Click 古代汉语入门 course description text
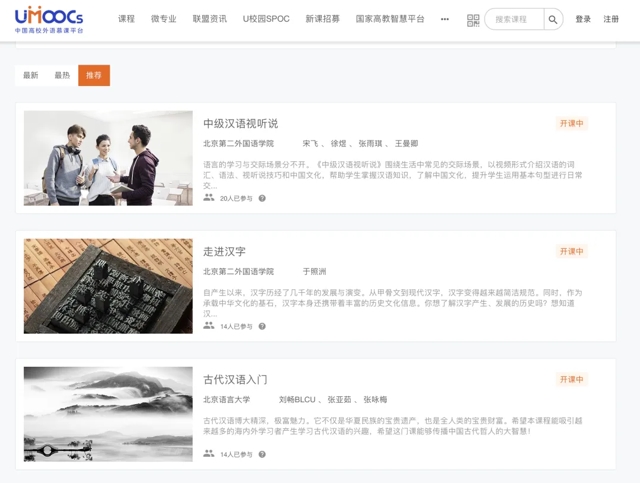 tap(393, 426)
